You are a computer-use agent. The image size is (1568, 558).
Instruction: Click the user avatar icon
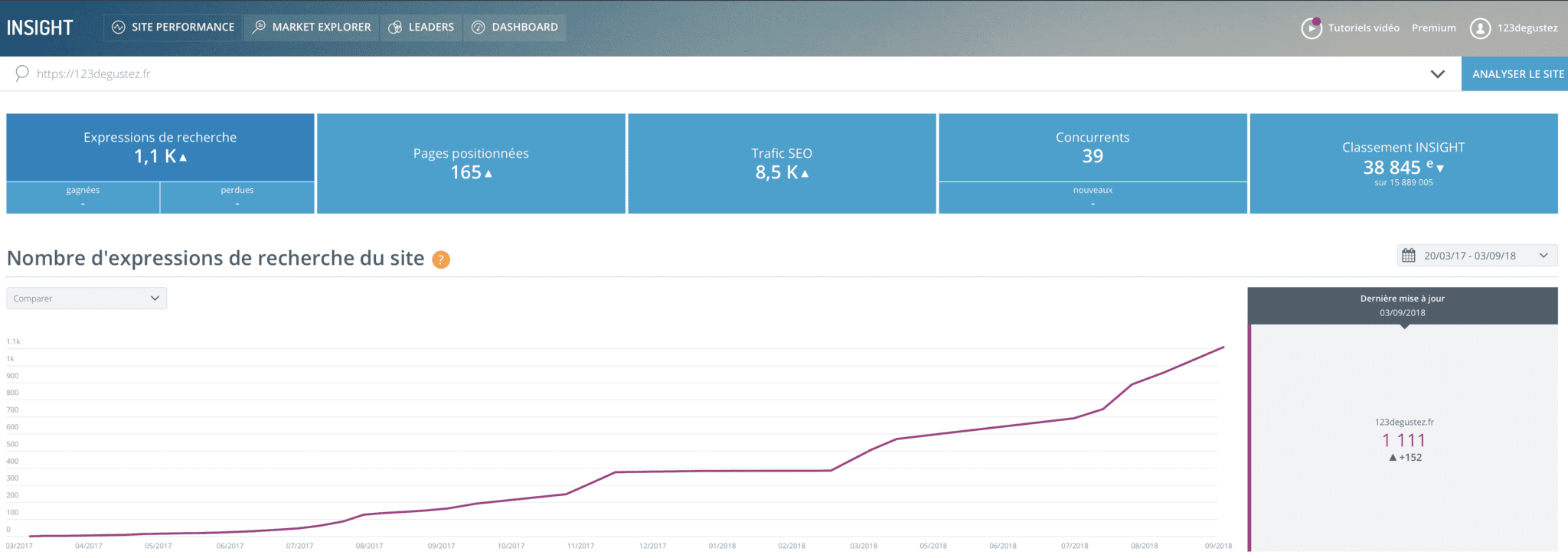pos(1480,28)
